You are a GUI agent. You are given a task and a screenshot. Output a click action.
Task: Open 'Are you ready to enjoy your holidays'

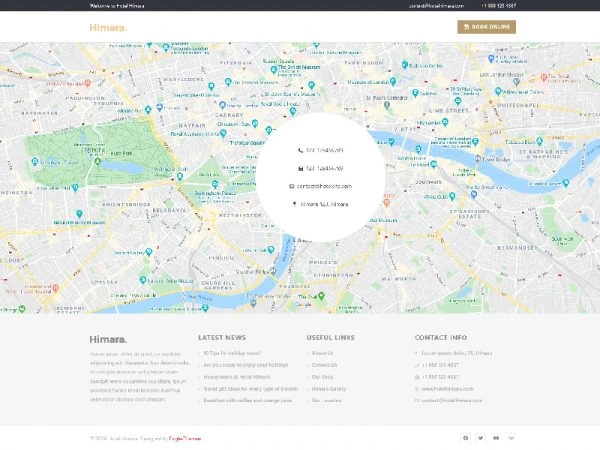(x=246, y=365)
